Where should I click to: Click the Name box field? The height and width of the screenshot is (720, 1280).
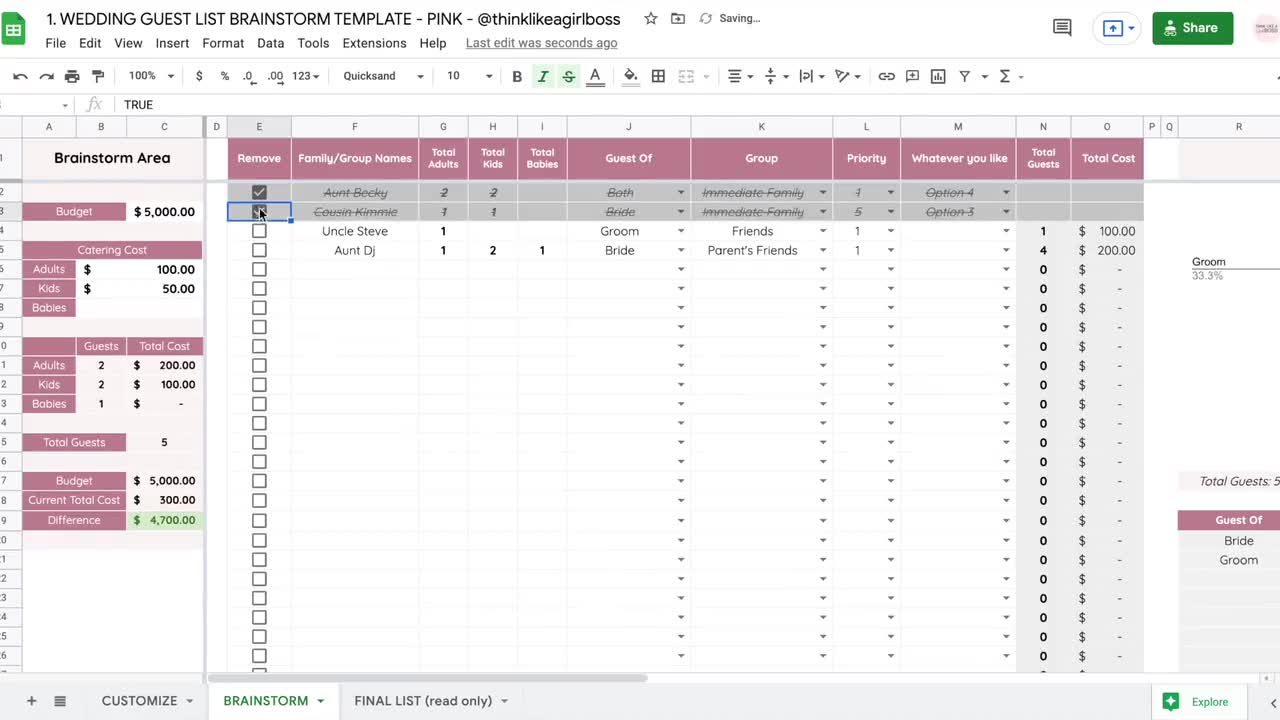point(37,105)
